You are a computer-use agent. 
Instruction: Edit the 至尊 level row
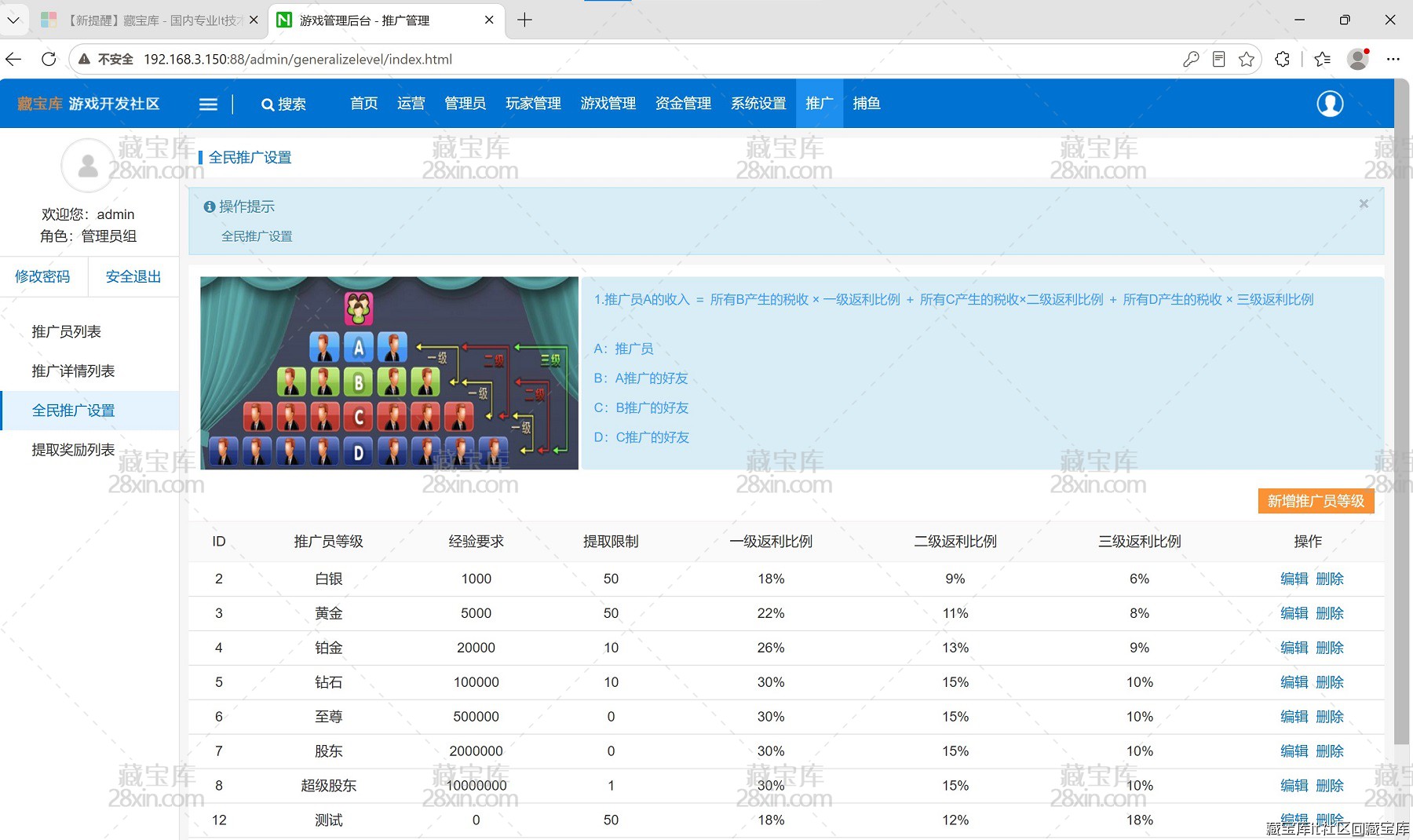pos(1294,717)
